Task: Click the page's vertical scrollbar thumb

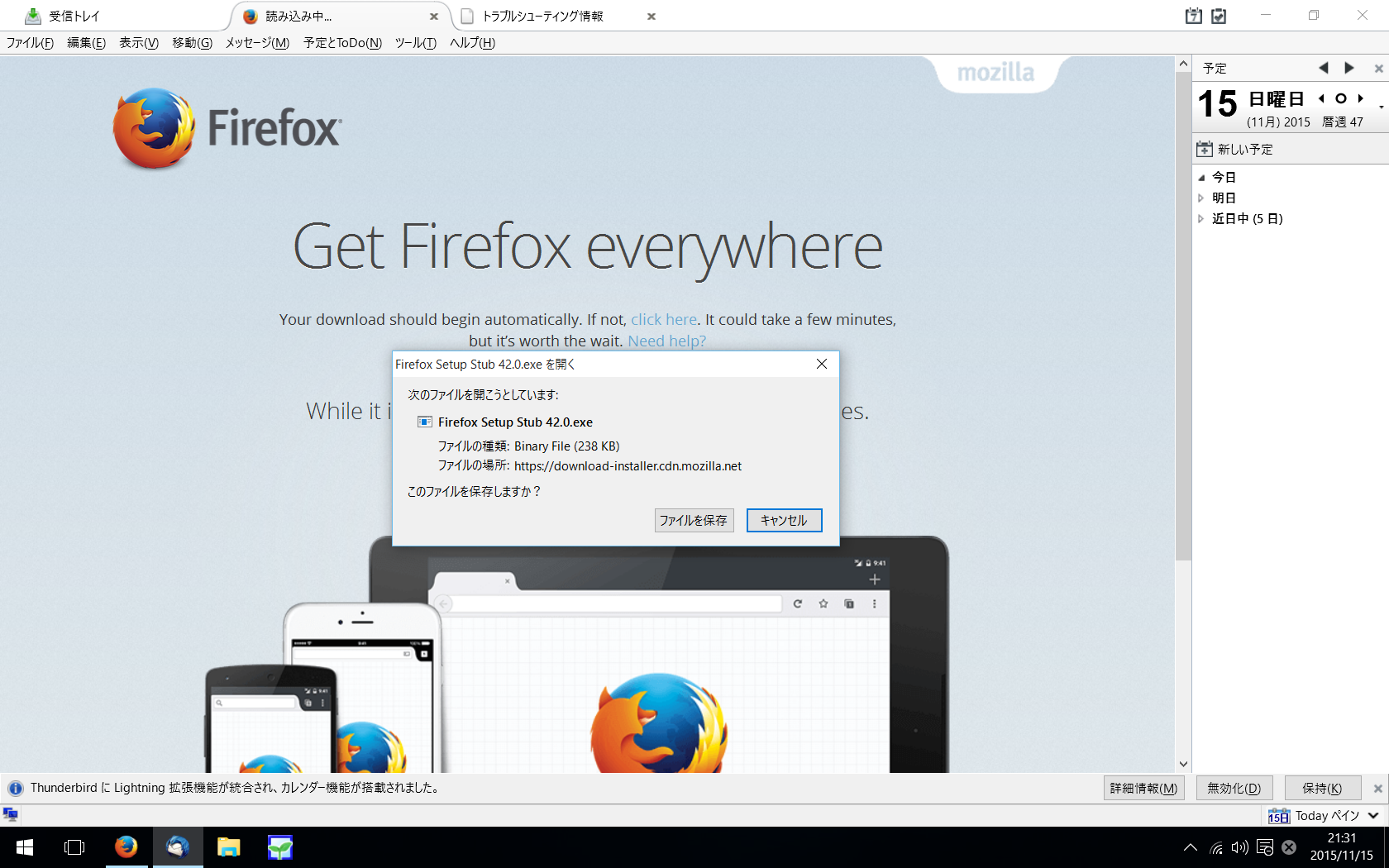Action: point(1183,314)
